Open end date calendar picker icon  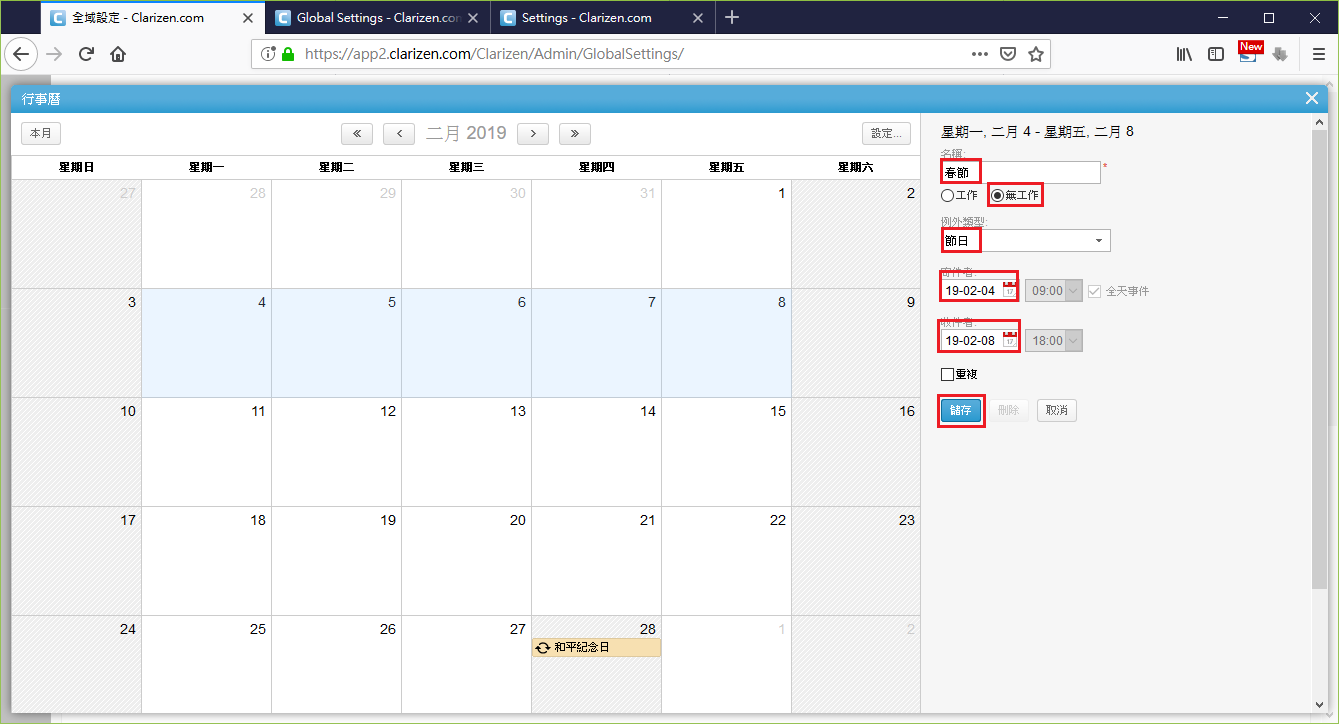[1010, 340]
